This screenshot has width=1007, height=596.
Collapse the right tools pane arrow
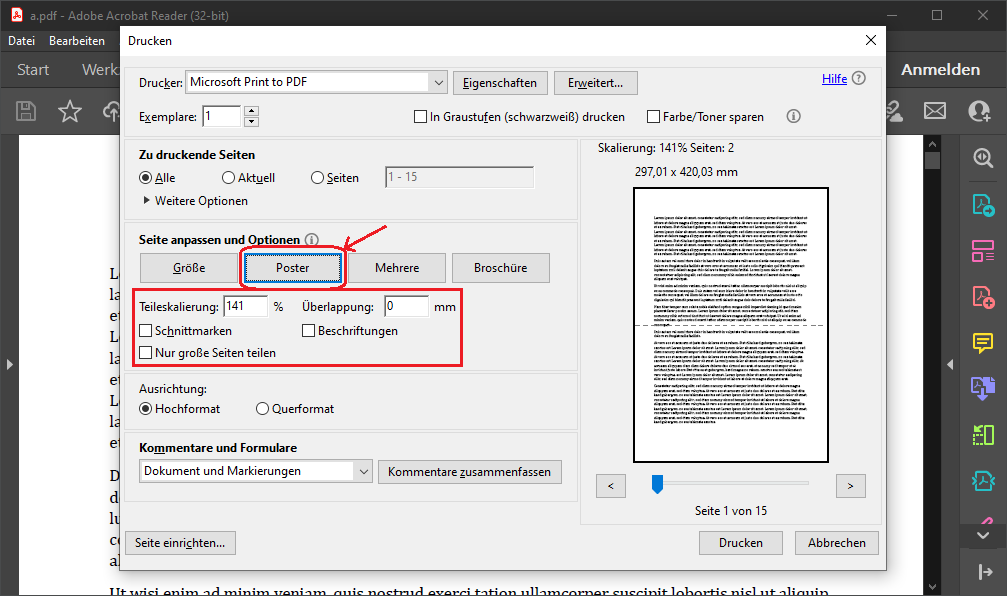[x=950, y=365]
